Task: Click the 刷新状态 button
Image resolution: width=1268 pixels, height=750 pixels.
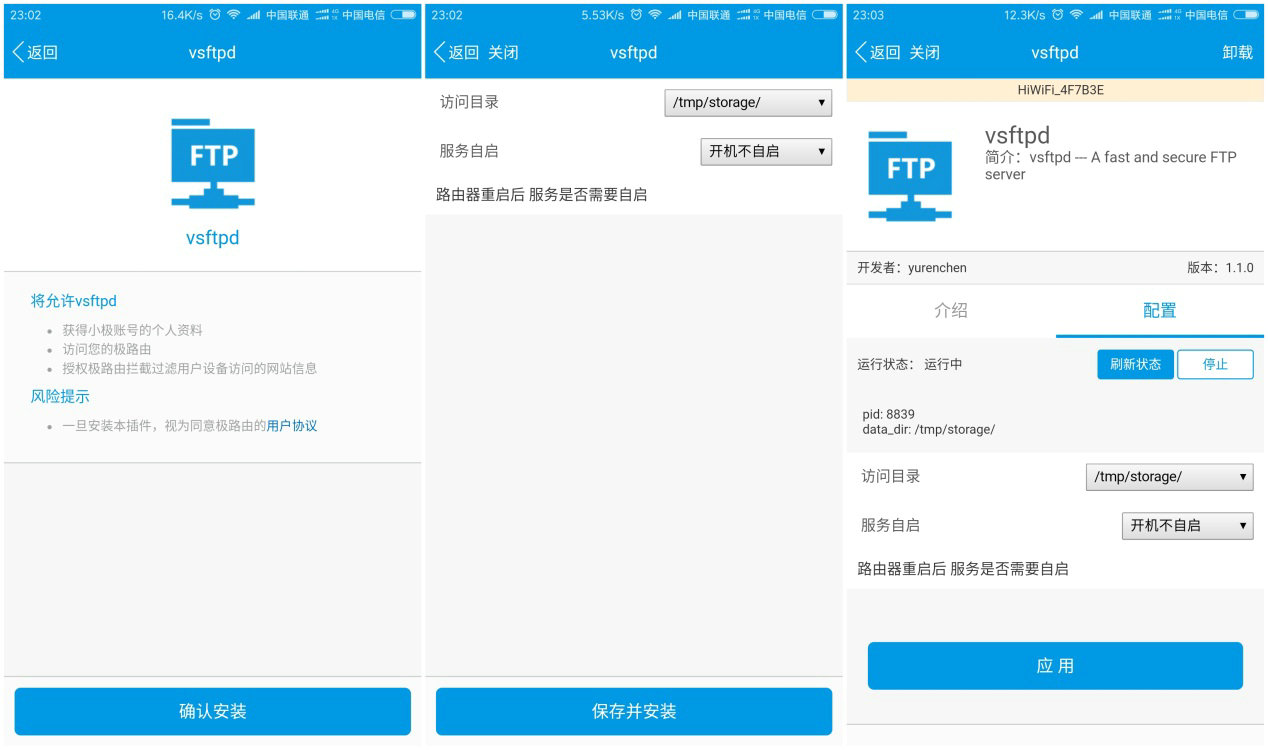Action: tap(1135, 364)
